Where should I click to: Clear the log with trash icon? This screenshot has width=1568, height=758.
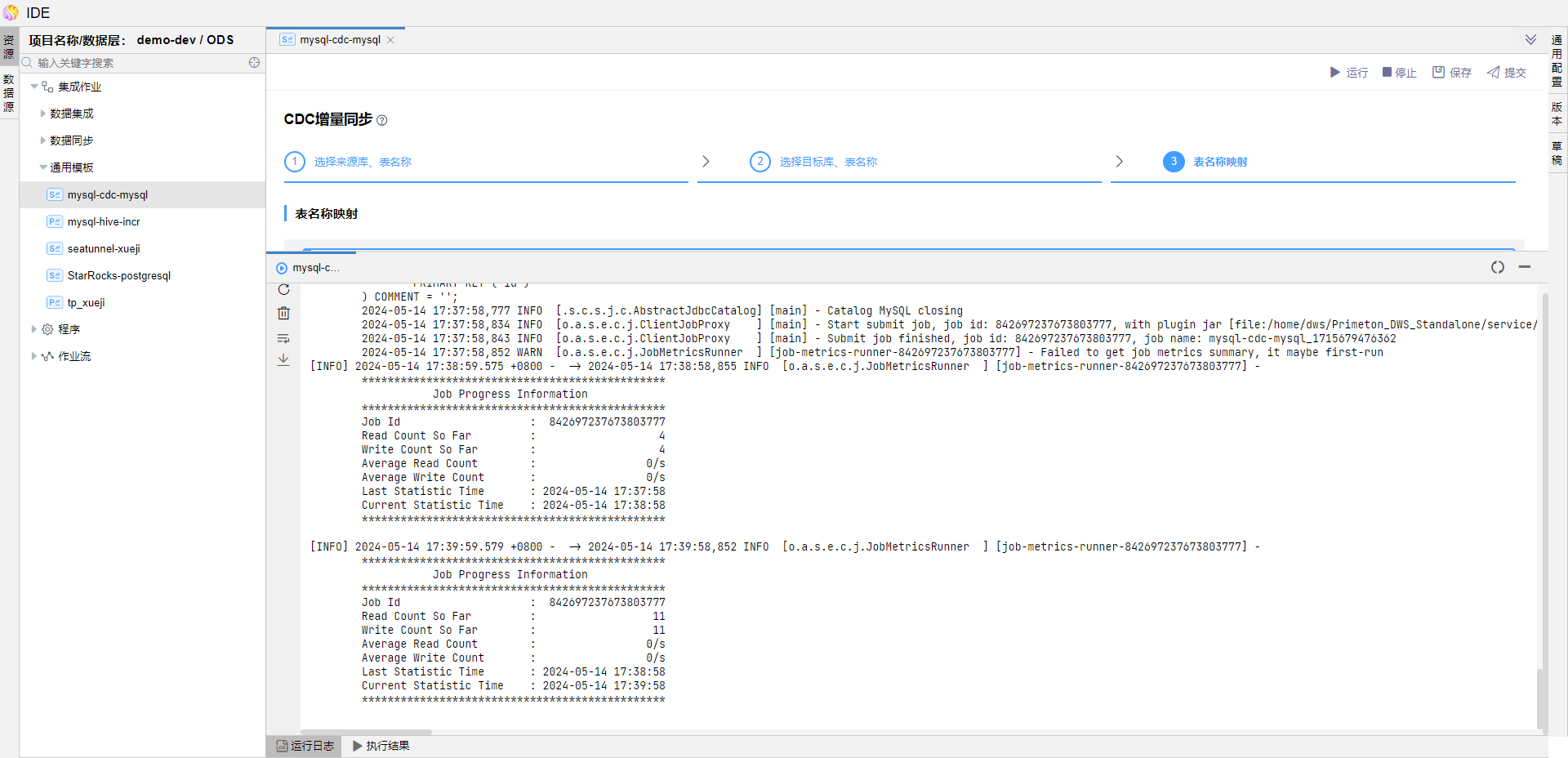(283, 313)
